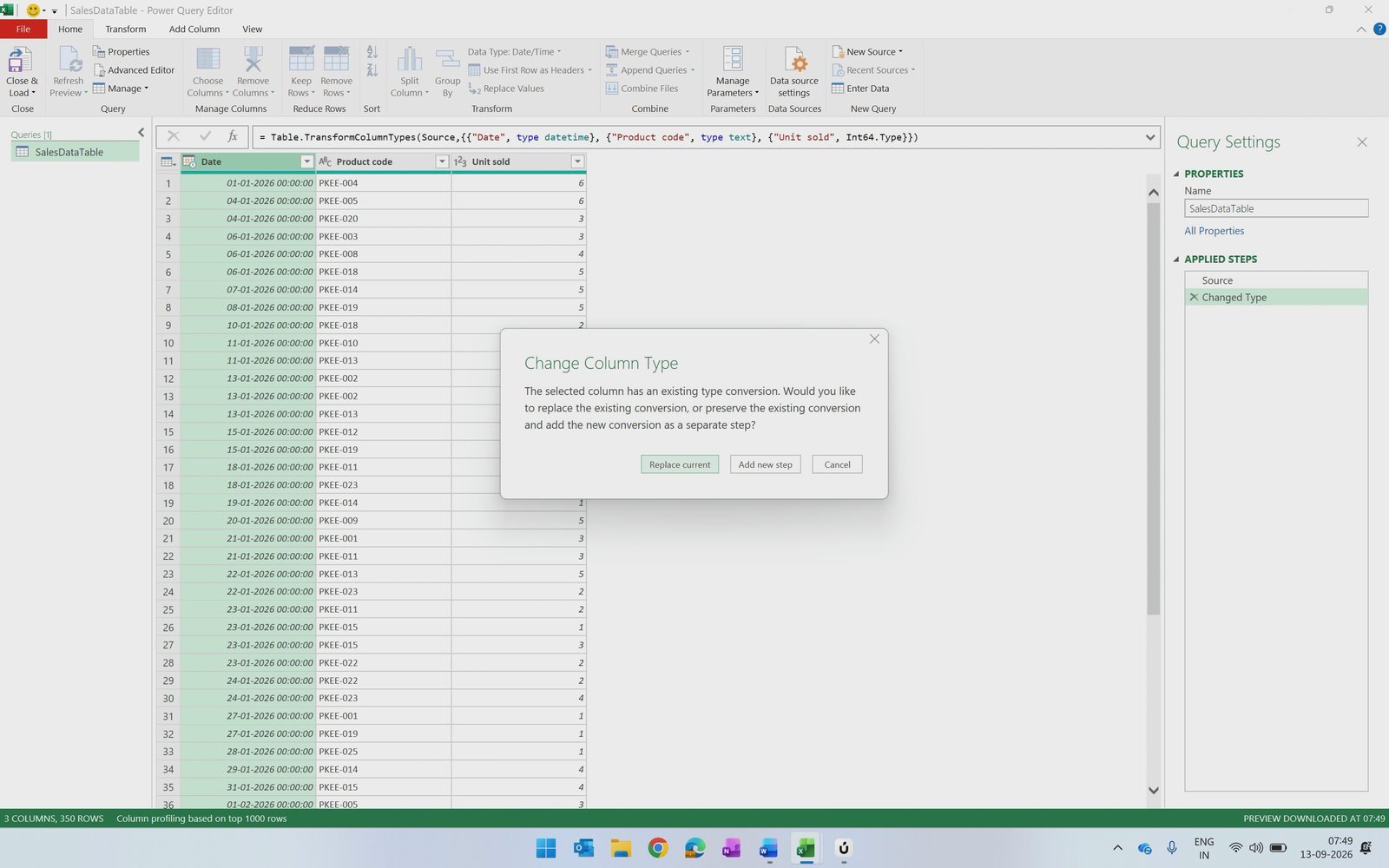Switch to the Transform tab

tap(126, 29)
